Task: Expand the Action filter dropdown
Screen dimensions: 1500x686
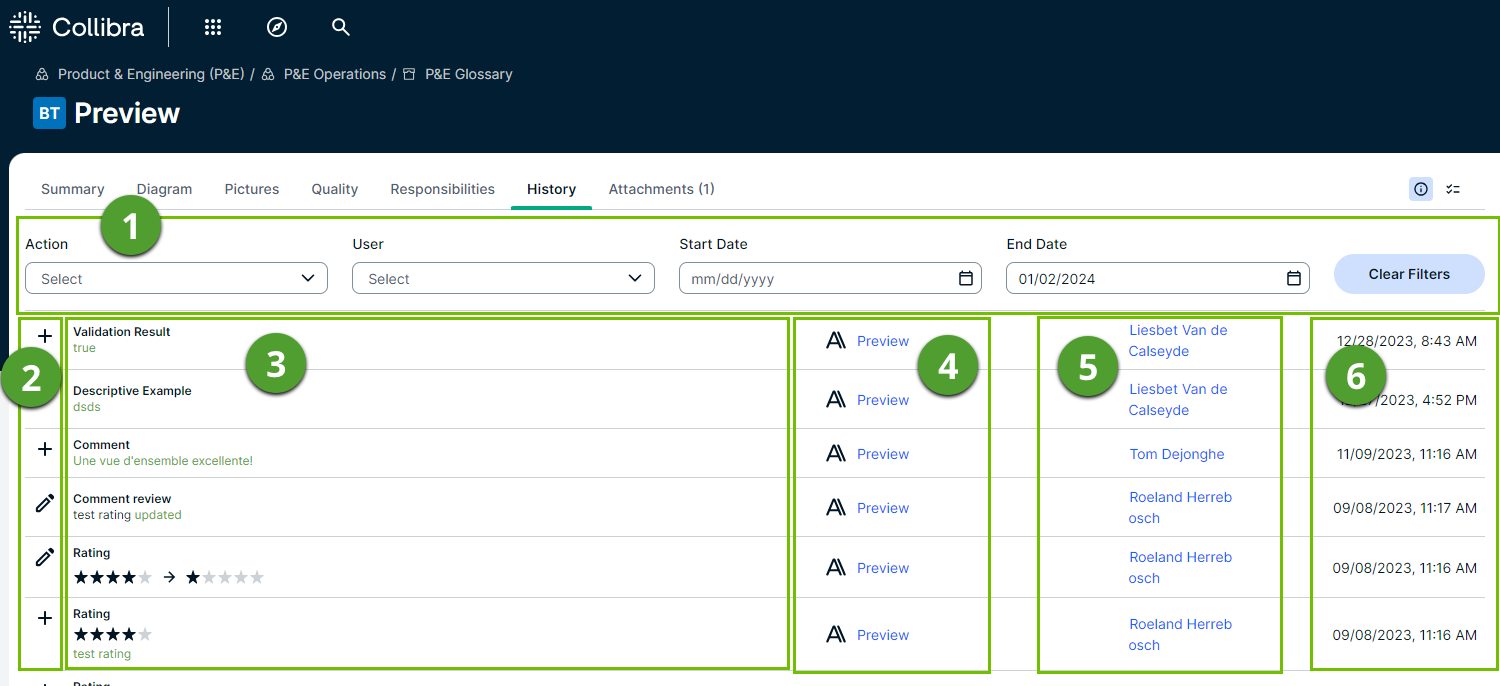Action: click(177, 279)
